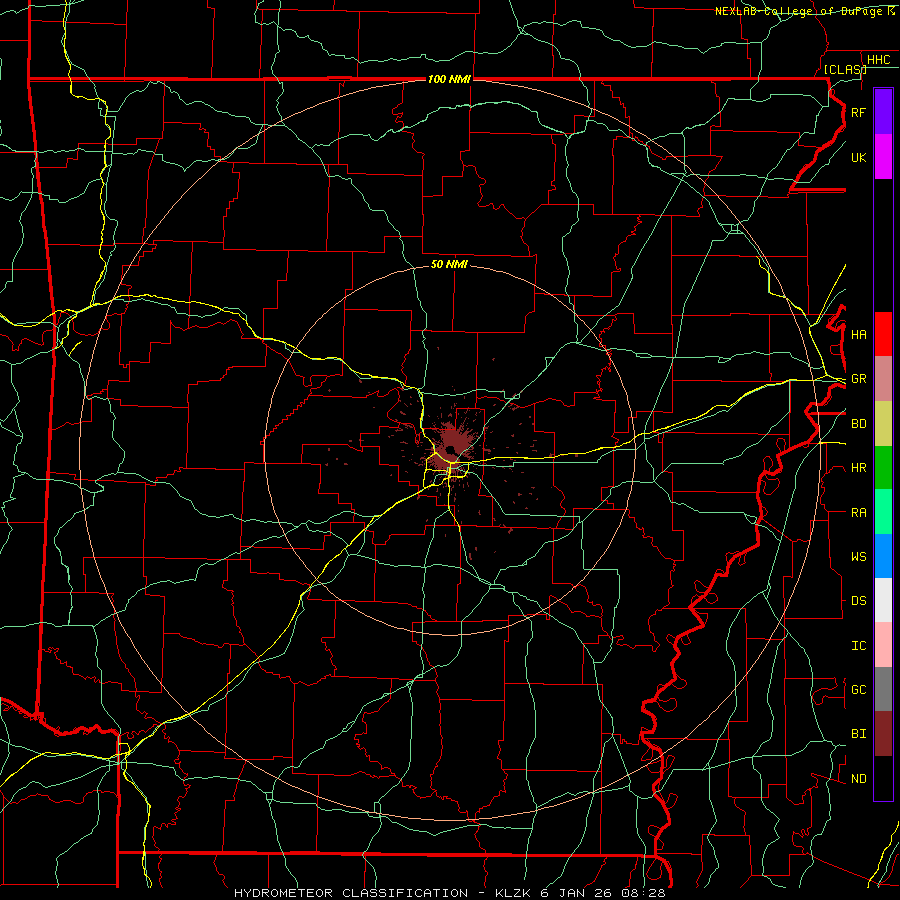Click the BD legend label

click(x=858, y=424)
